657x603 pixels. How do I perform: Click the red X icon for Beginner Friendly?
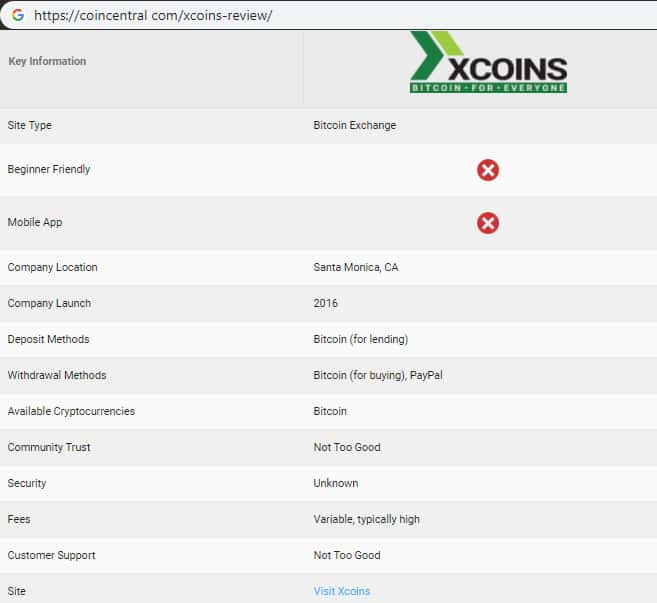click(x=488, y=170)
